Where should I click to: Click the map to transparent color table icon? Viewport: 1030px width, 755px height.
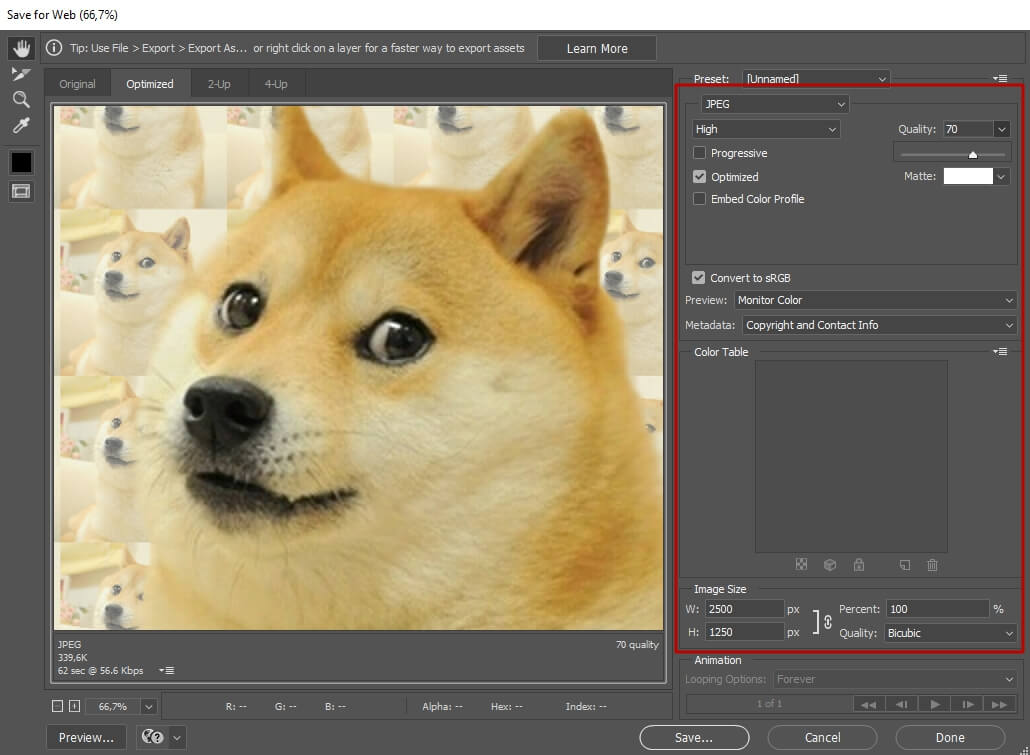[801, 564]
